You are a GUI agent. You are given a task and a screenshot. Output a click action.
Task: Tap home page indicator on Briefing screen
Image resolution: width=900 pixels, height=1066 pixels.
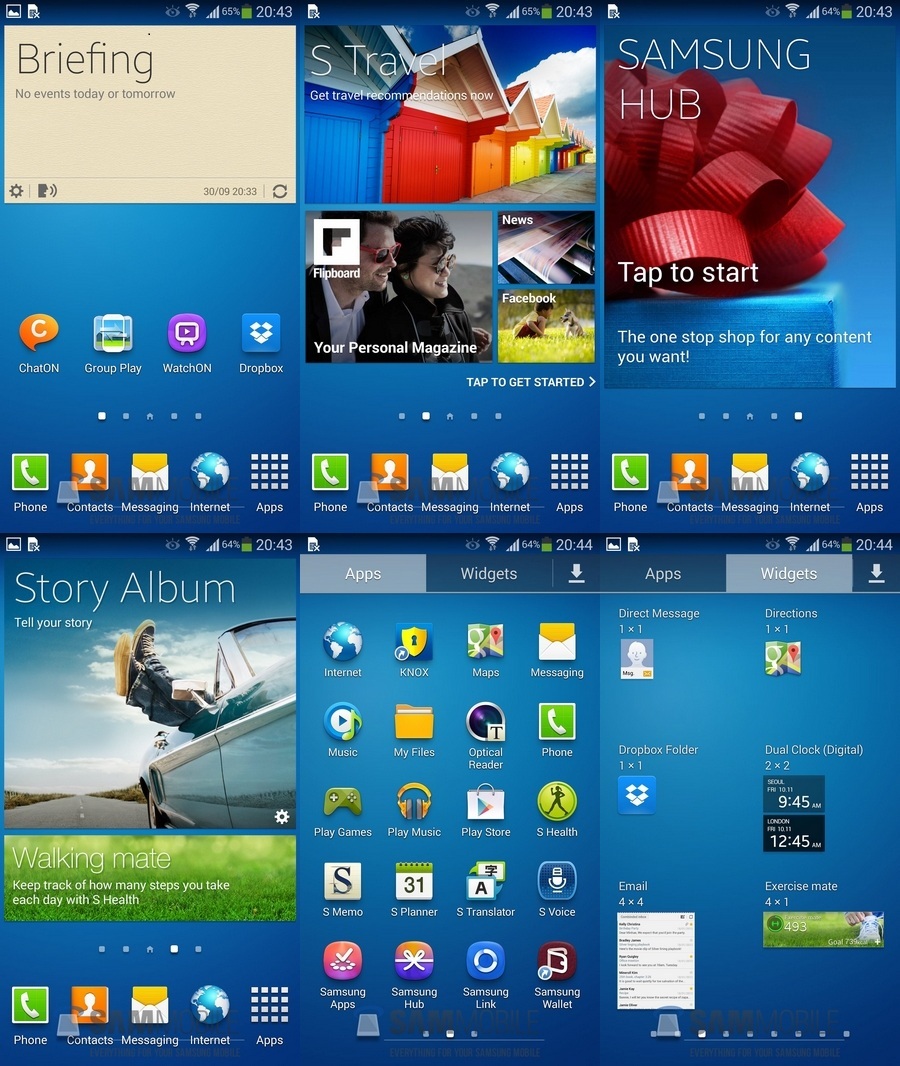[x=150, y=416]
